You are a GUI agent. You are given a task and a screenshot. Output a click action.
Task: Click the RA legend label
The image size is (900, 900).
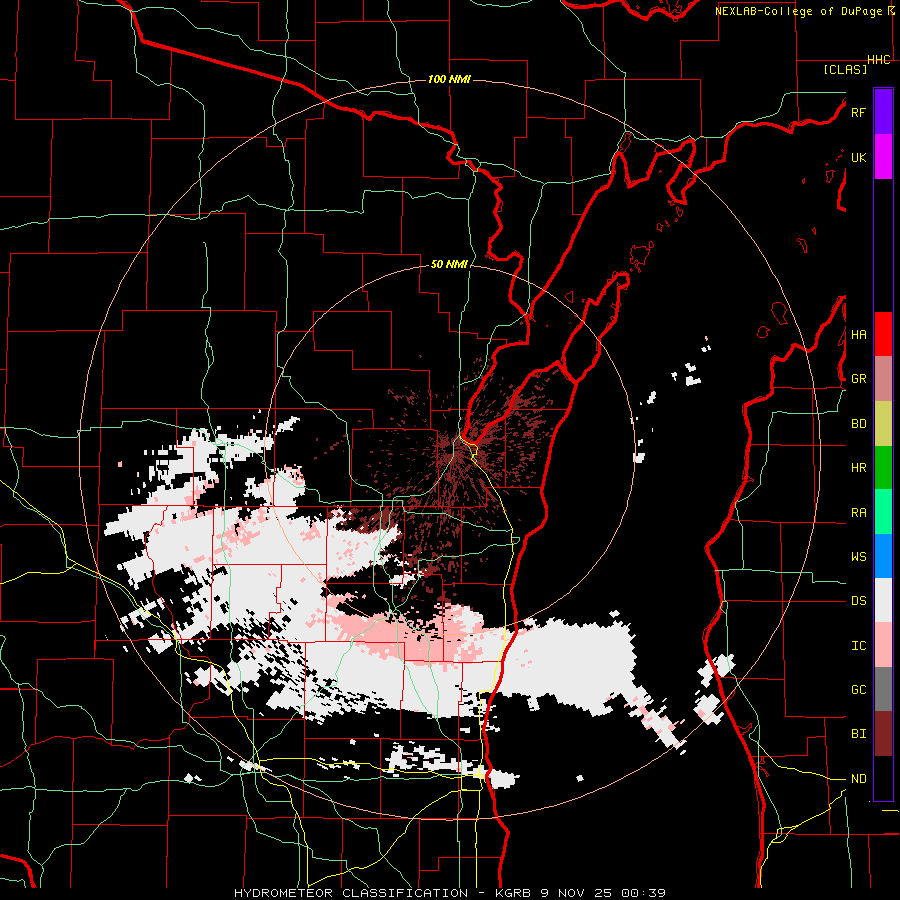(858, 513)
